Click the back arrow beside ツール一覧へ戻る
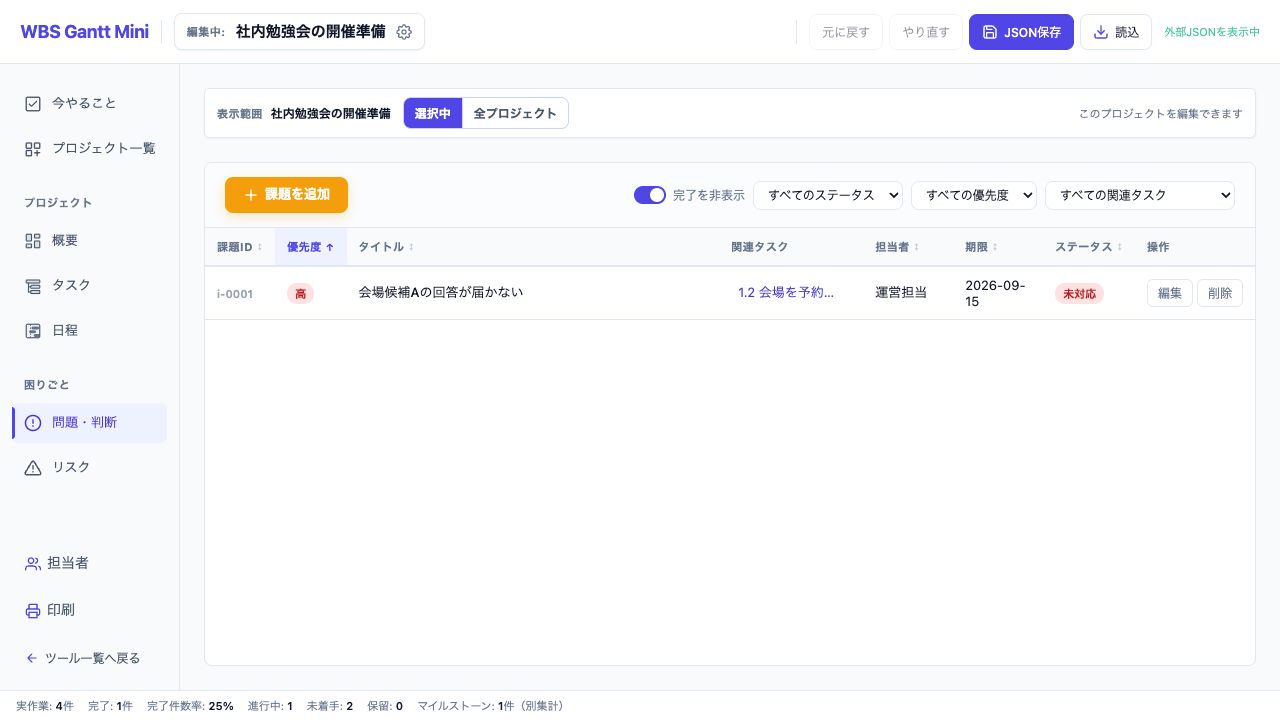The height and width of the screenshot is (720, 1280). tap(32, 658)
